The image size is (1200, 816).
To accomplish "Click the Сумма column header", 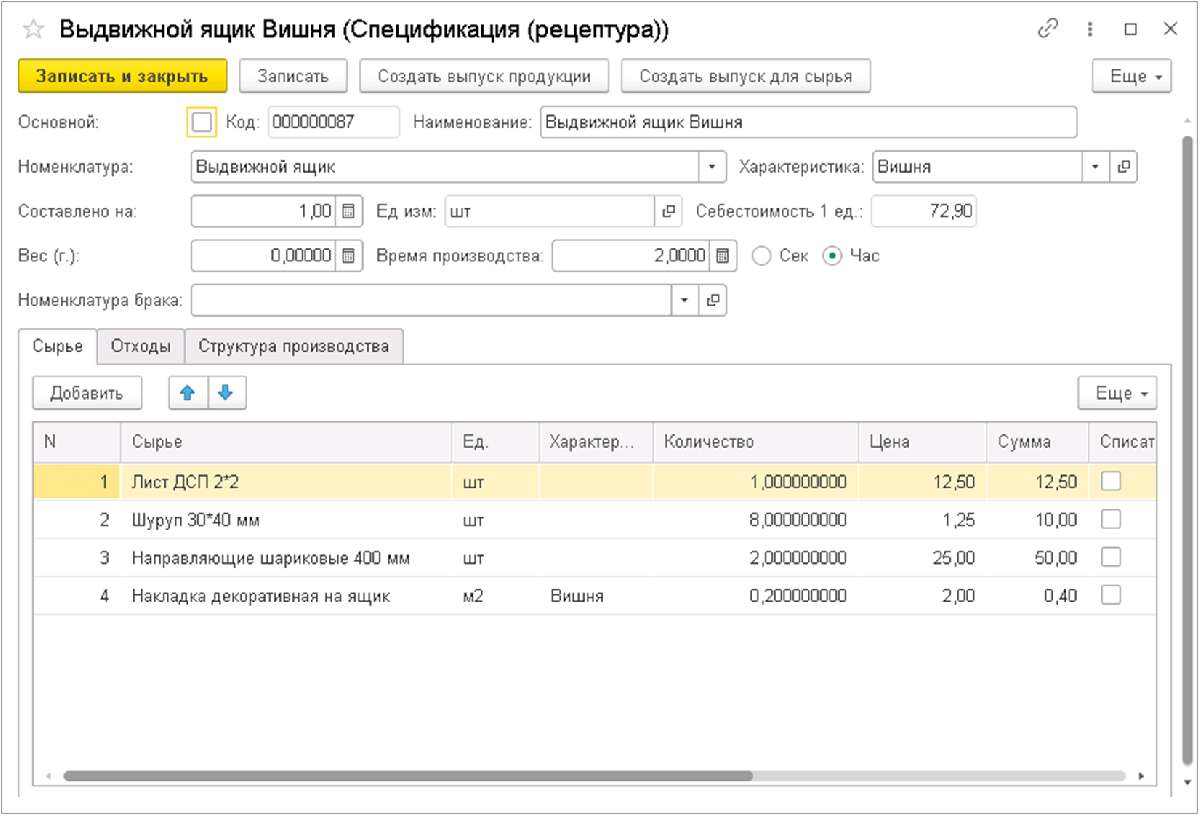I will (1037, 442).
